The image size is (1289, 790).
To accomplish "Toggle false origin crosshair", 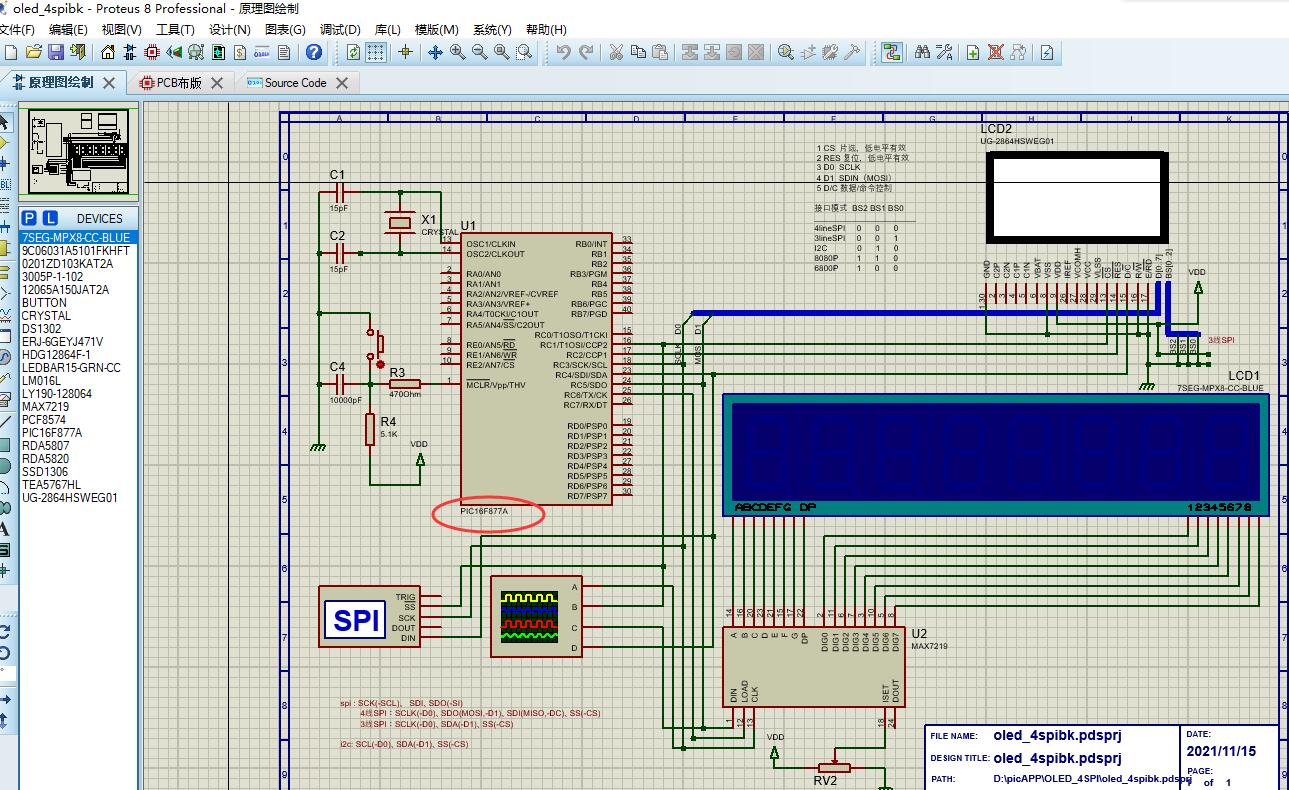I will pos(406,52).
